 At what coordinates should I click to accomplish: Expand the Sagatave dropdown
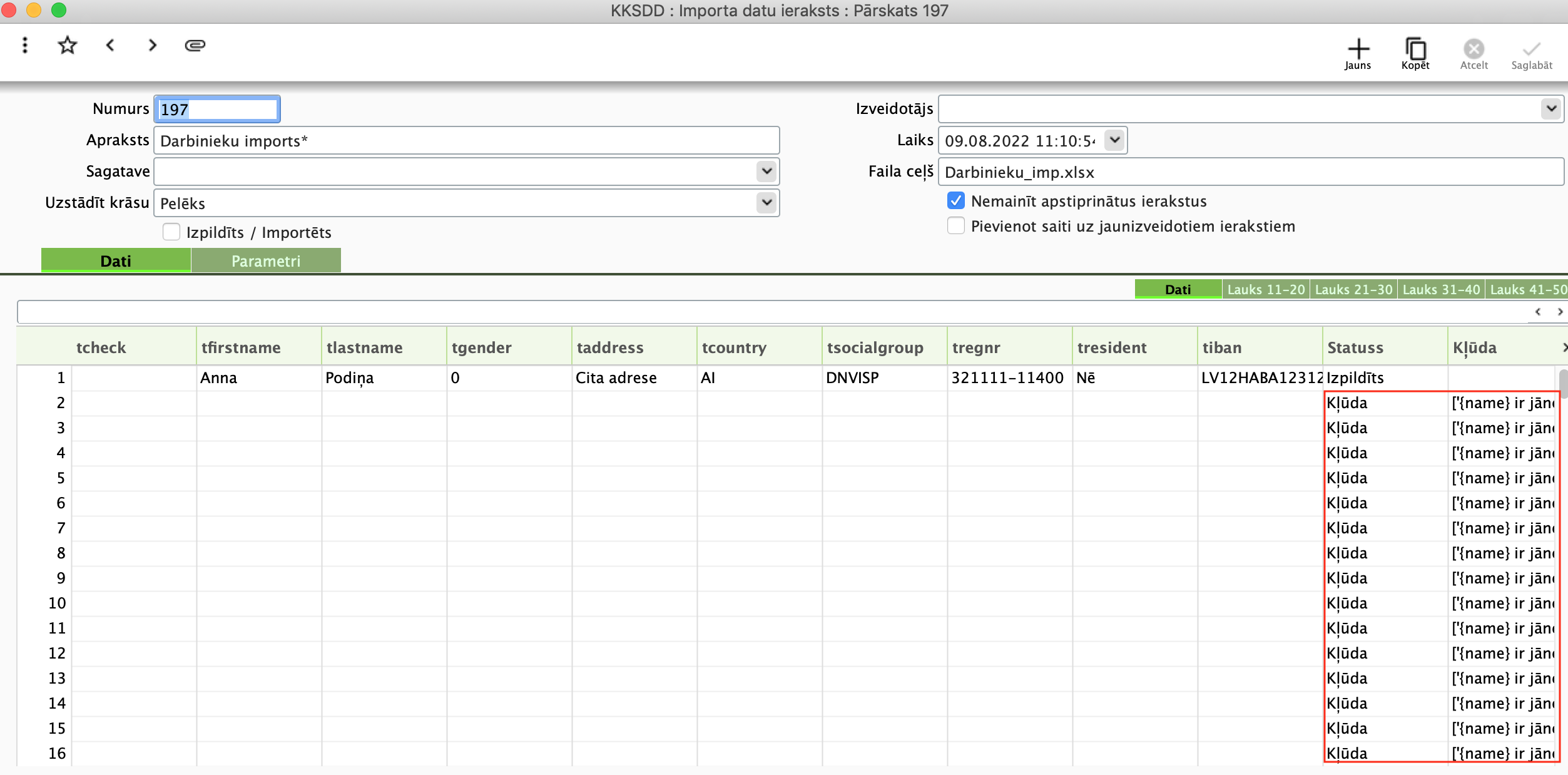tap(766, 171)
